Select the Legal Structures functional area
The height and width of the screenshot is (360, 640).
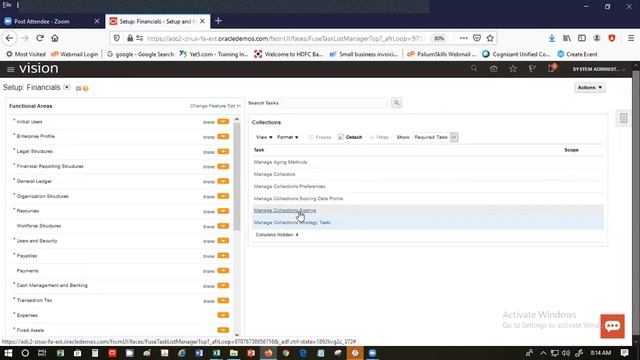point(35,151)
